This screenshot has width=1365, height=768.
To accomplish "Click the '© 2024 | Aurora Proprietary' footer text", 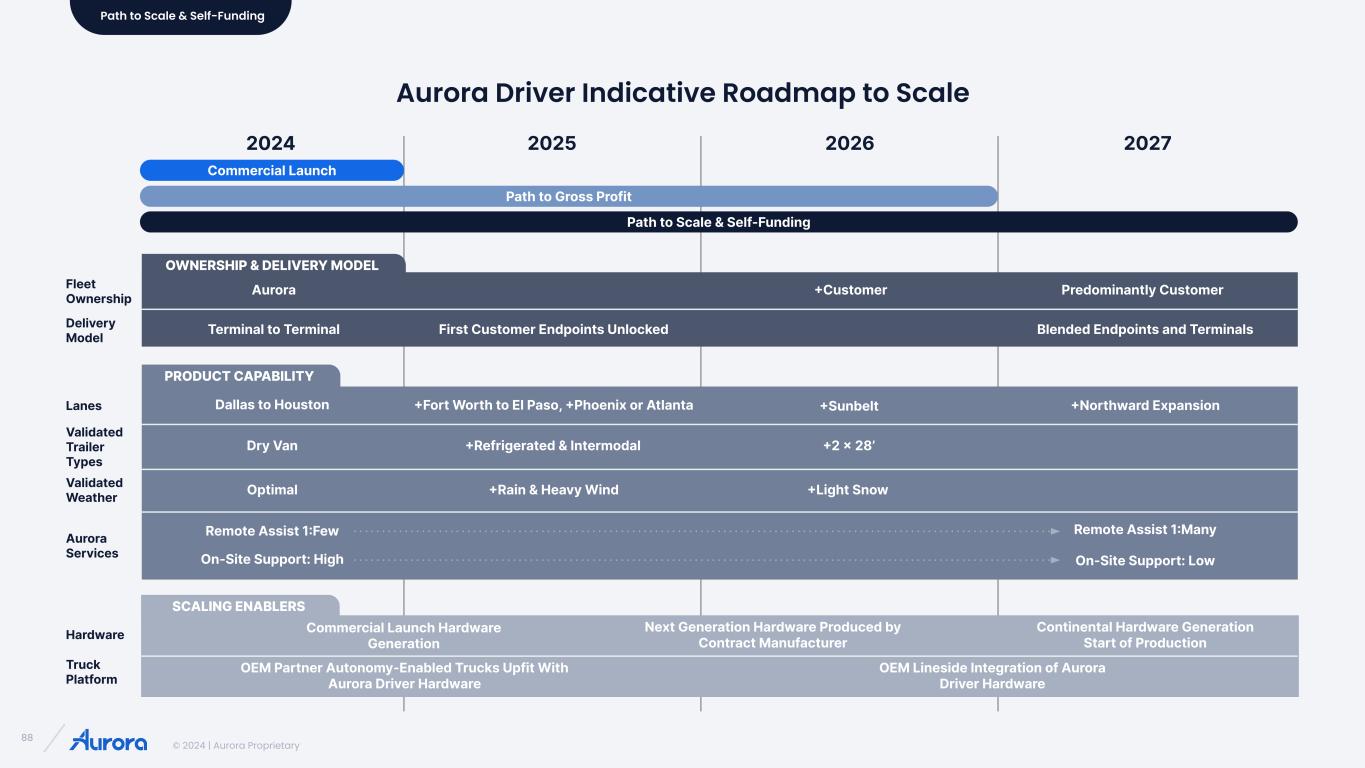I will [236, 746].
